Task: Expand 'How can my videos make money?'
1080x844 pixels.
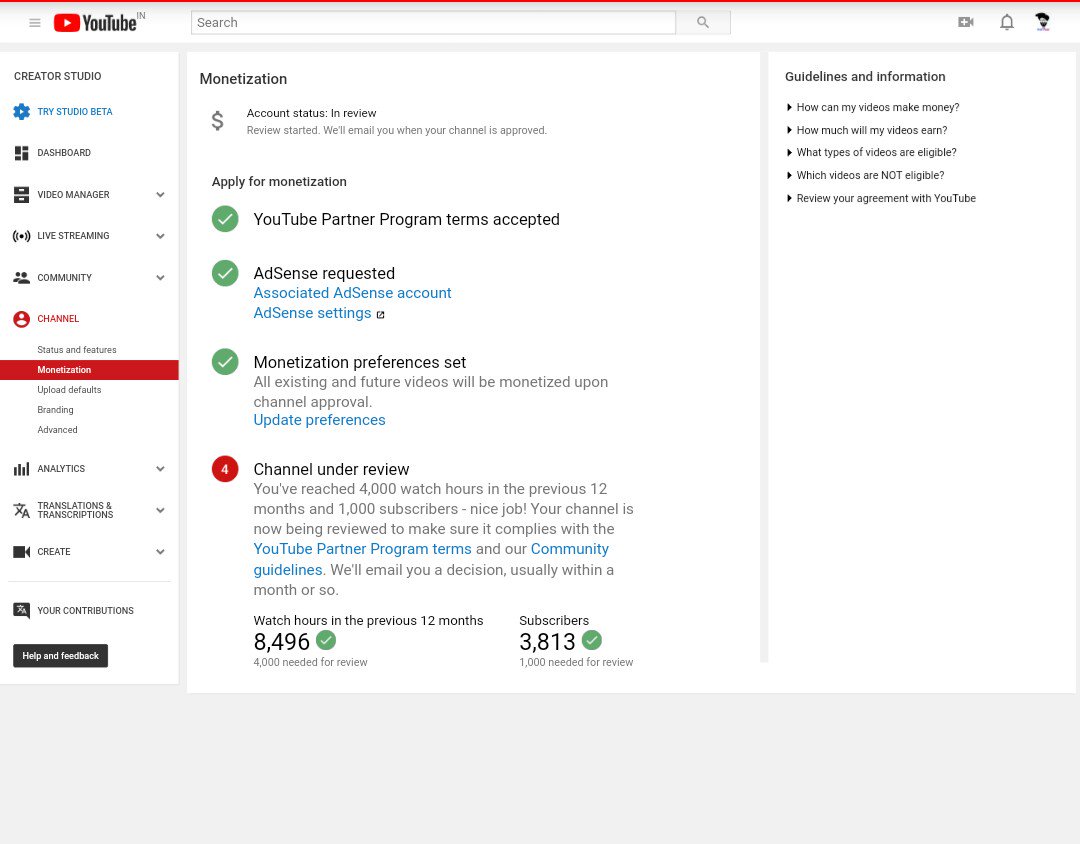Action: click(x=873, y=107)
